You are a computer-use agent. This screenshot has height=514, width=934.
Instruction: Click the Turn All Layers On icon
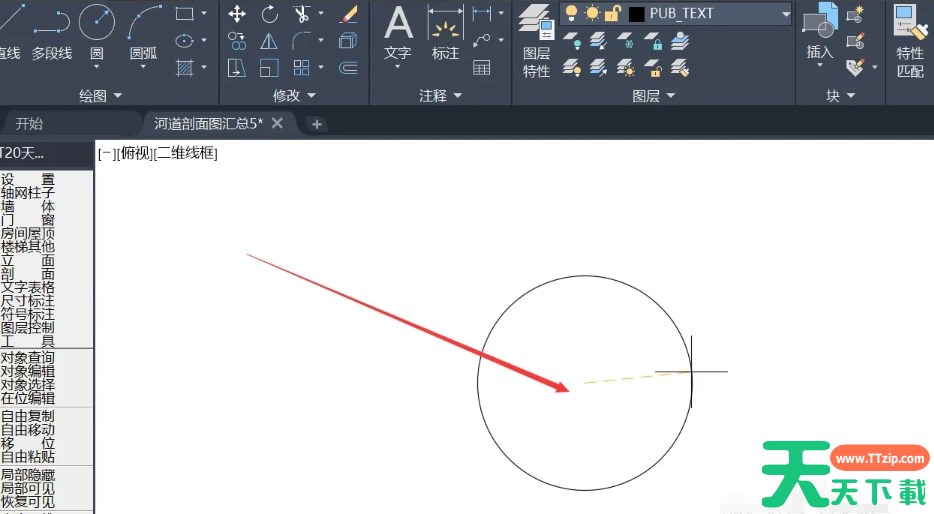[572, 68]
